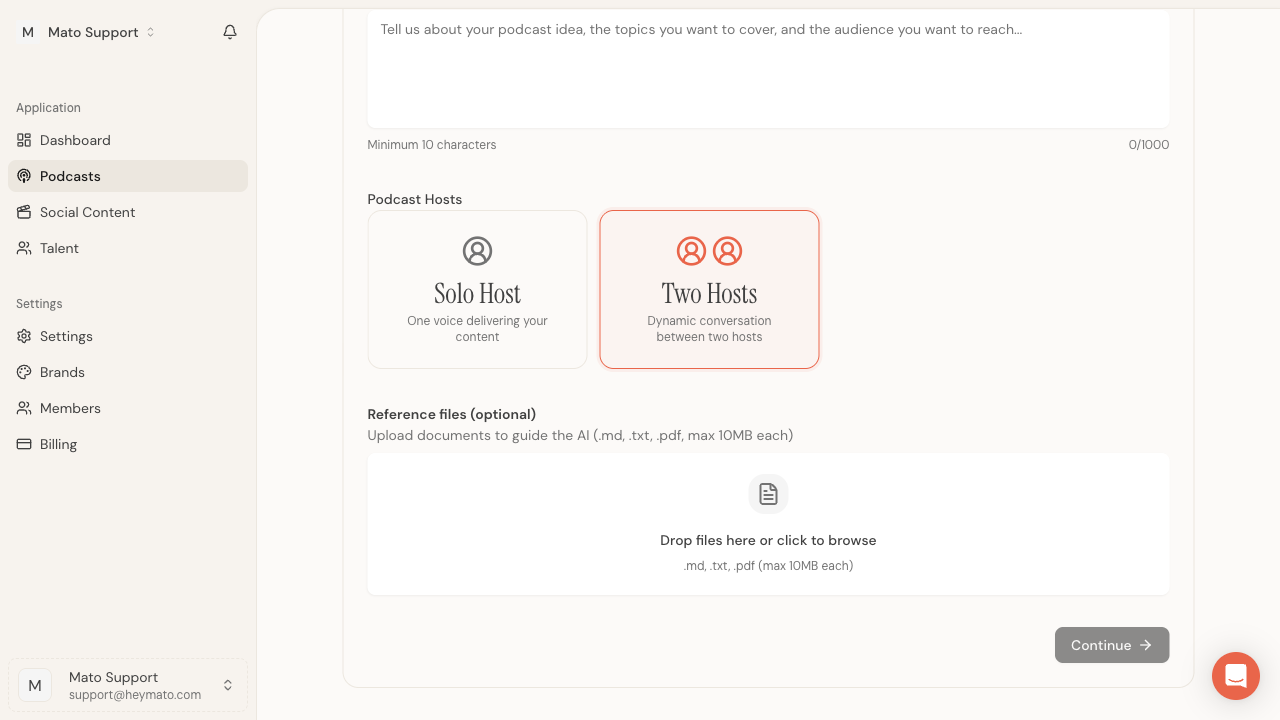Image resolution: width=1280 pixels, height=720 pixels.
Task: Click the Brands palette icon
Action: (x=24, y=372)
